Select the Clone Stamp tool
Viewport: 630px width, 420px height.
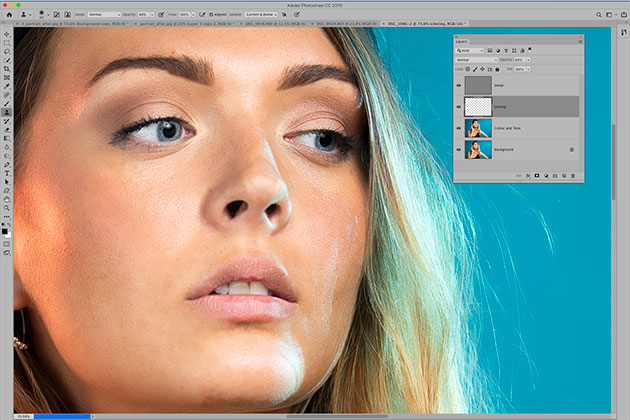pos(7,113)
